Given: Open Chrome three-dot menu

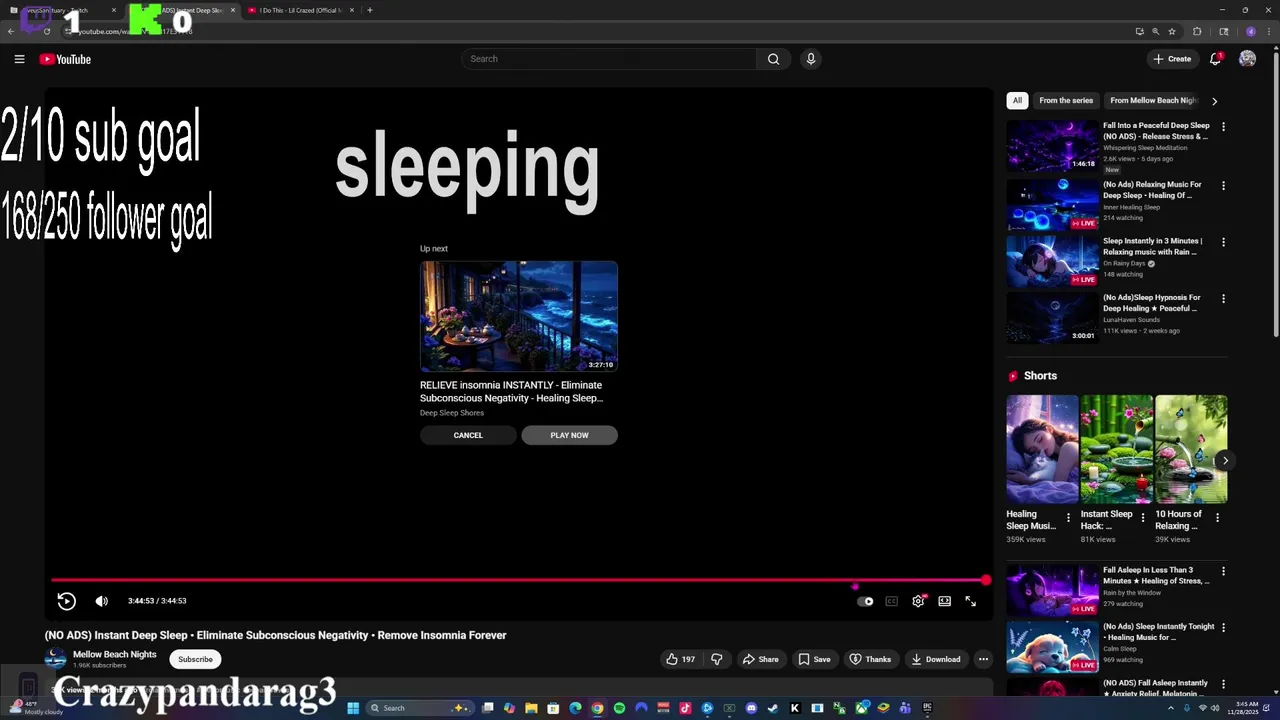Looking at the screenshot, I should pyautogui.click(x=1269, y=31).
